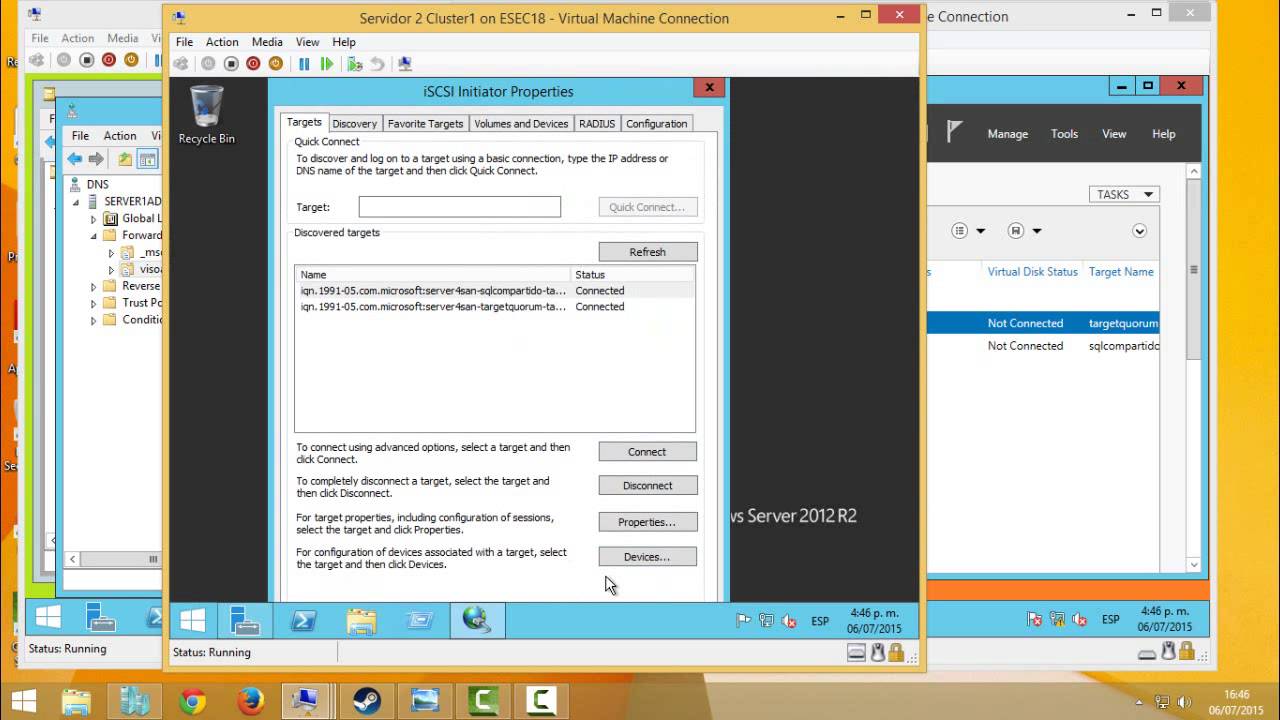The height and width of the screenshot is (720, 1280).
Task: Switch to RADIUS tab
Action: [597, 124]
